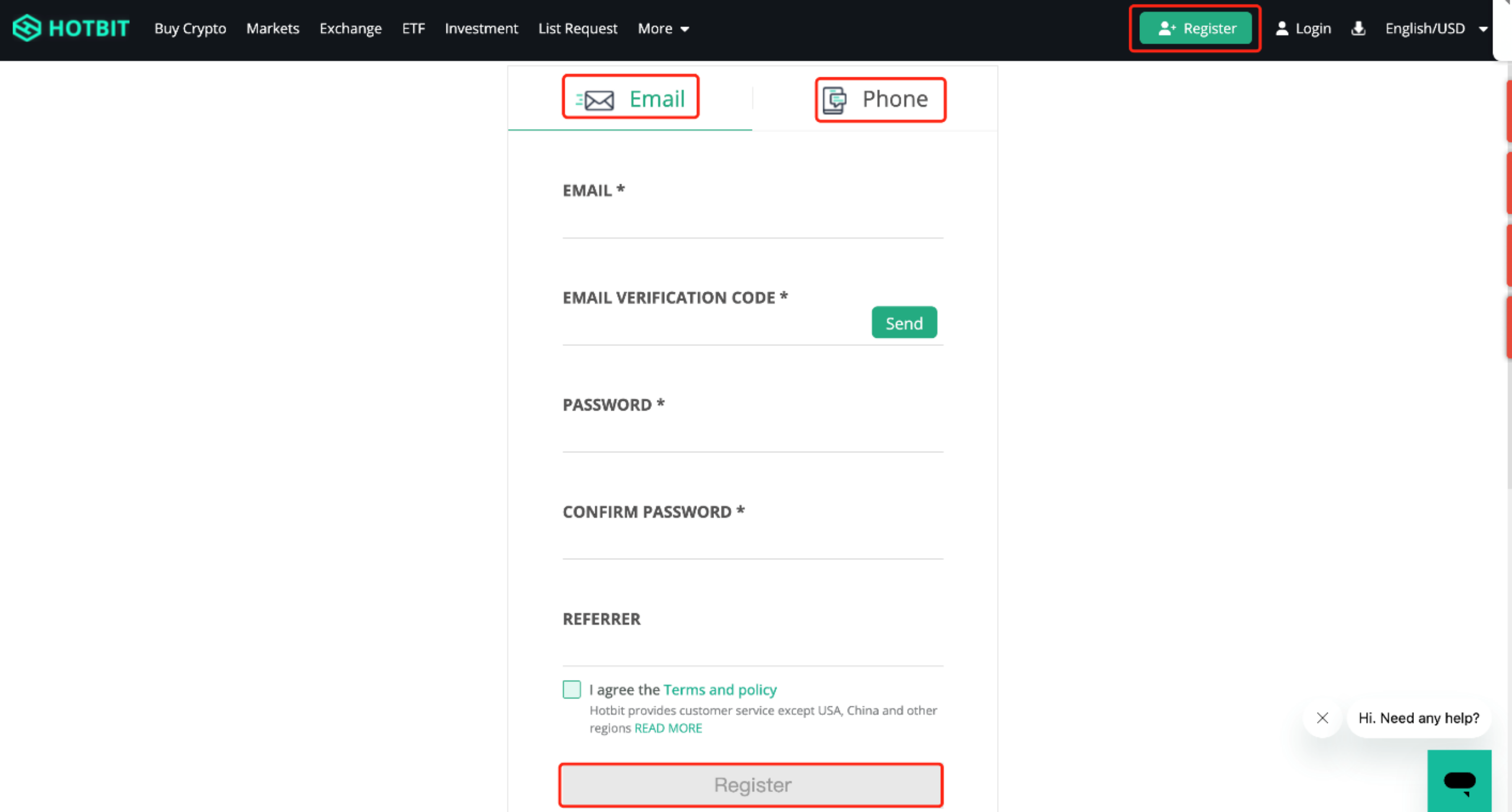Click the grey Register submit button
Image resolution: width=1512 pixels, height=812 pixels.
[751, 785]
